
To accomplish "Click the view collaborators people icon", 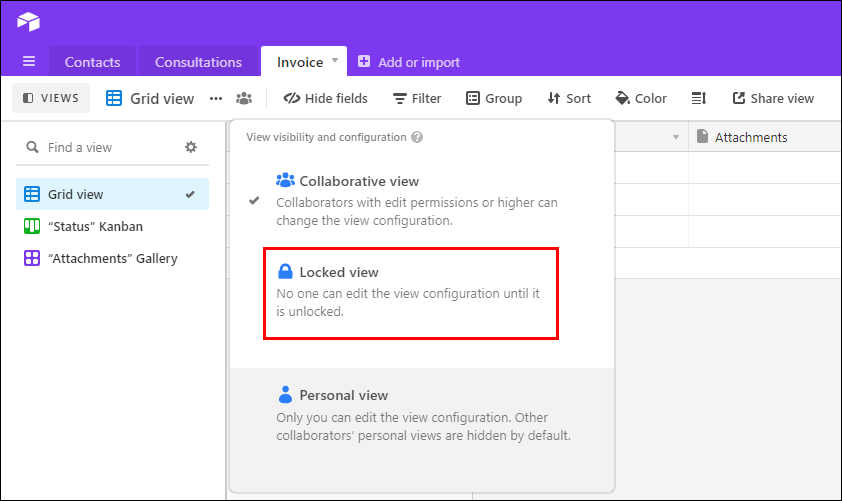I will click(x=244, y=98).
